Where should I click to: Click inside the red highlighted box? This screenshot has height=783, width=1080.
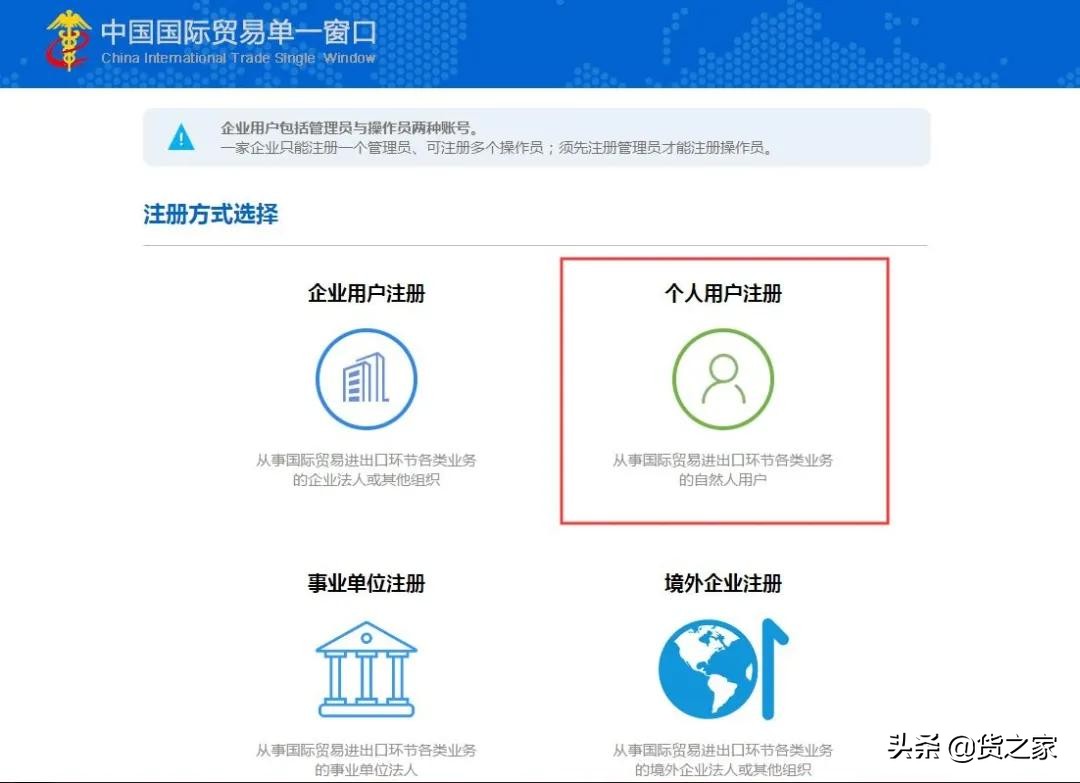coord(722,390)
